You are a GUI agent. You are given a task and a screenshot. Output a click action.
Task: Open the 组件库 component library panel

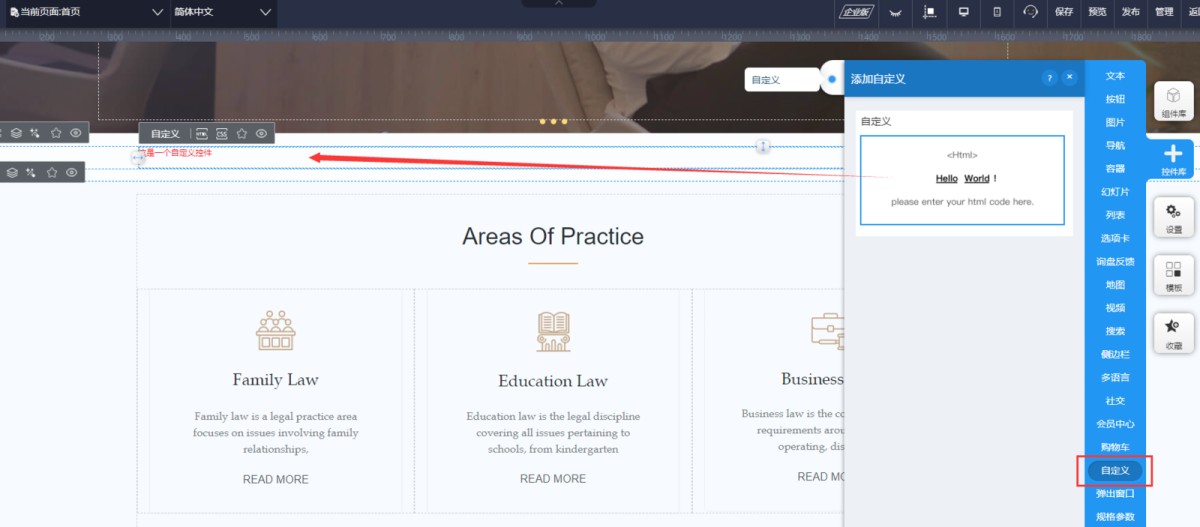1174,101
